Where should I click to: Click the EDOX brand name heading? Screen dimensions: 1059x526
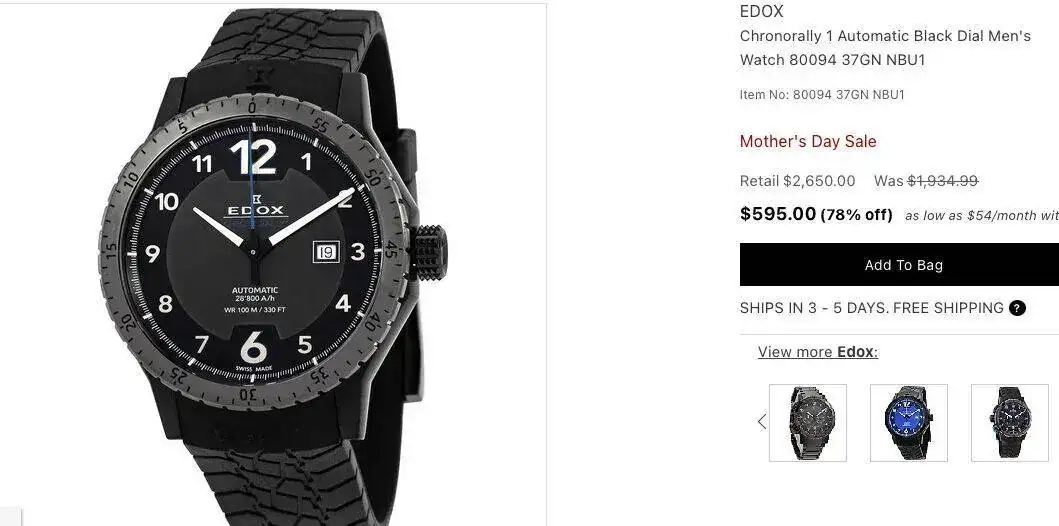coord(761,11)
